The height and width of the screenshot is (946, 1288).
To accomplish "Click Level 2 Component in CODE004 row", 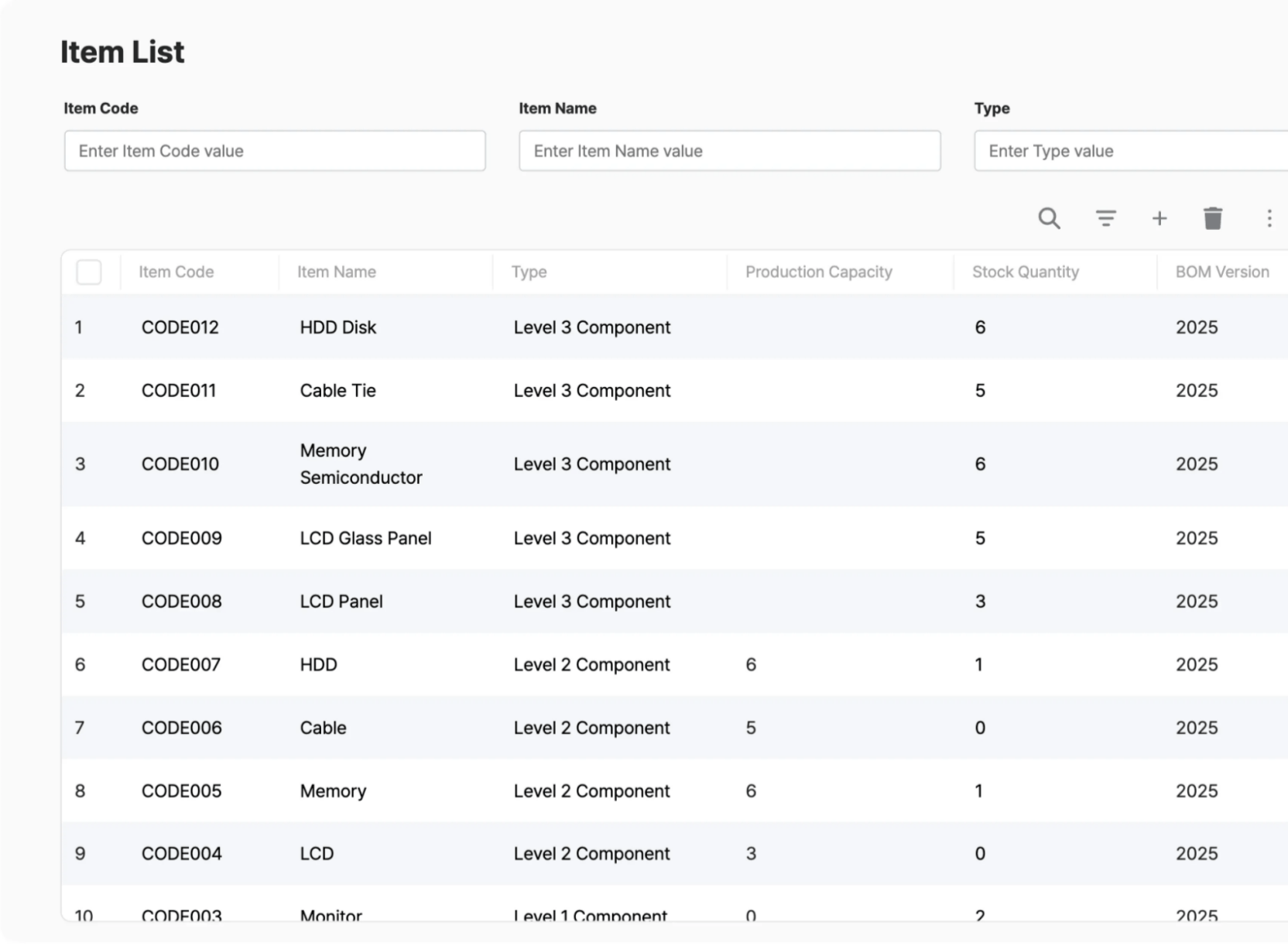I will coord(592,854).
